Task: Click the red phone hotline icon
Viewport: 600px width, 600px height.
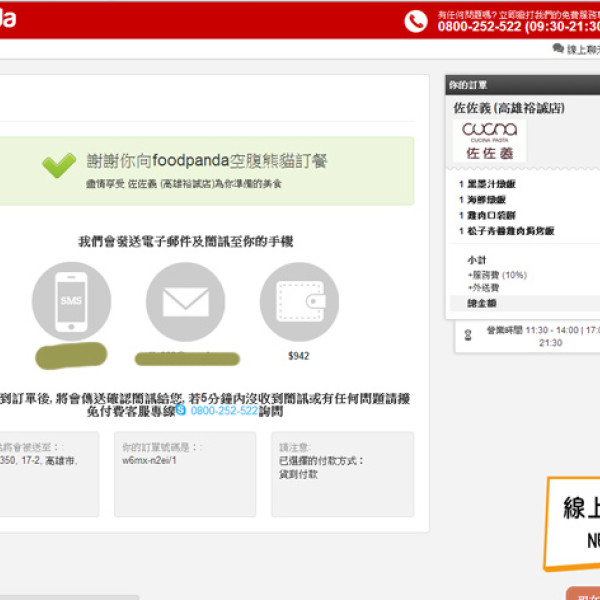Action: coord(416,20)
